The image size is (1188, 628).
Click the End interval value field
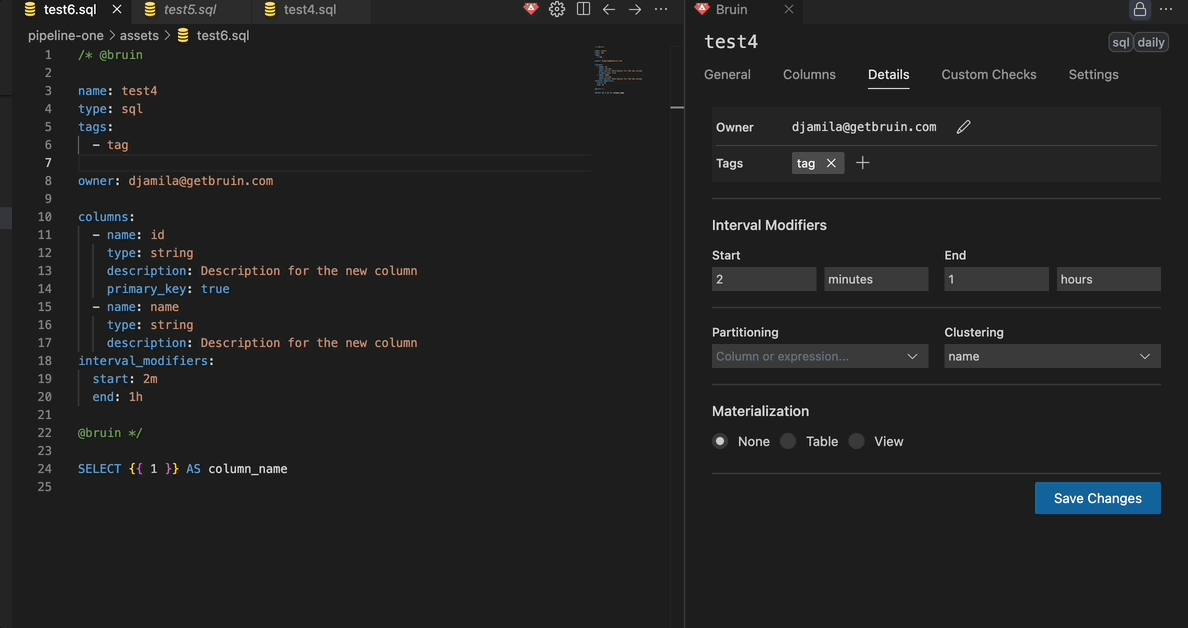[x=996, y=279]
